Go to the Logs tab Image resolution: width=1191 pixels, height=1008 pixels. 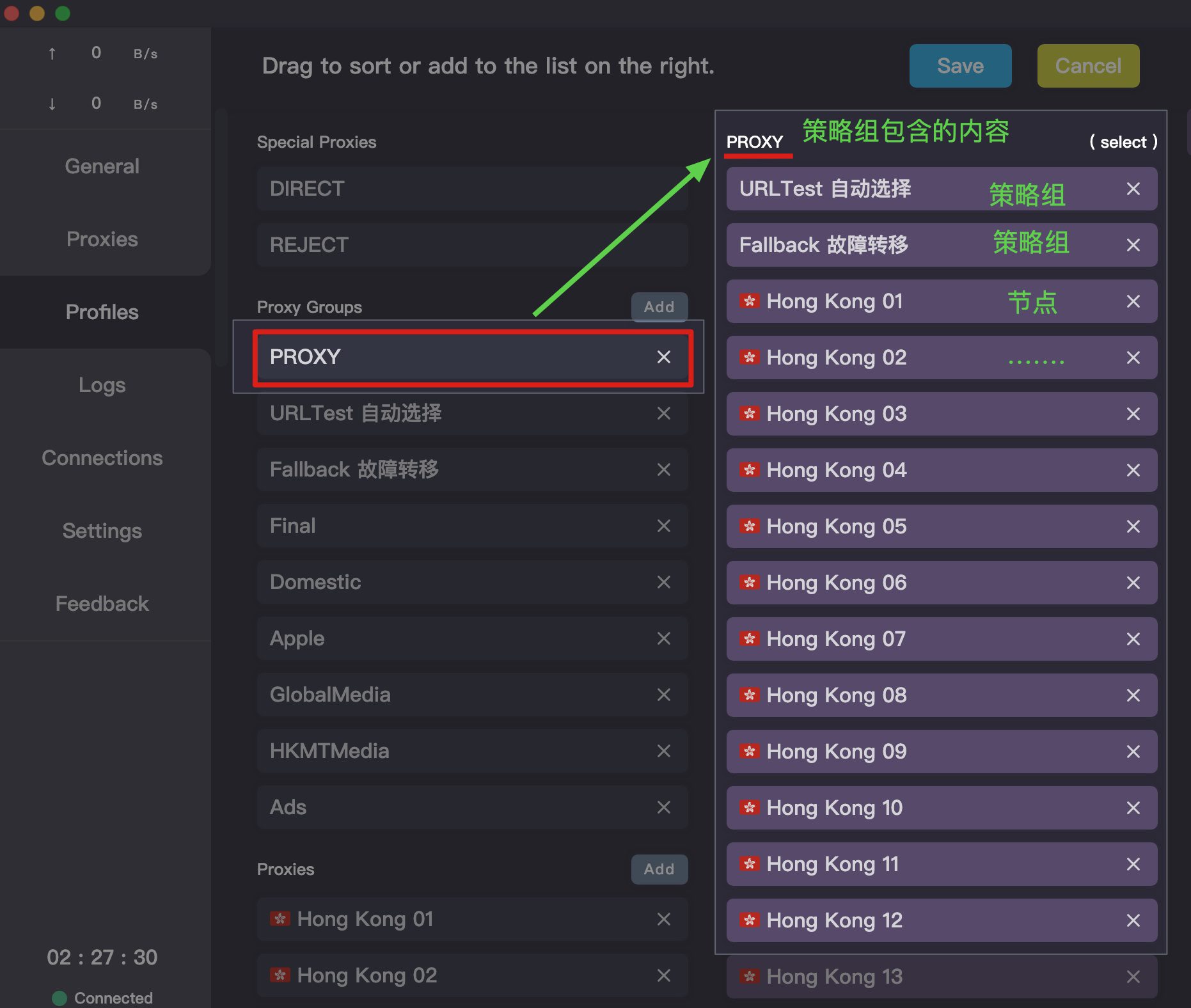pos(102,385)
